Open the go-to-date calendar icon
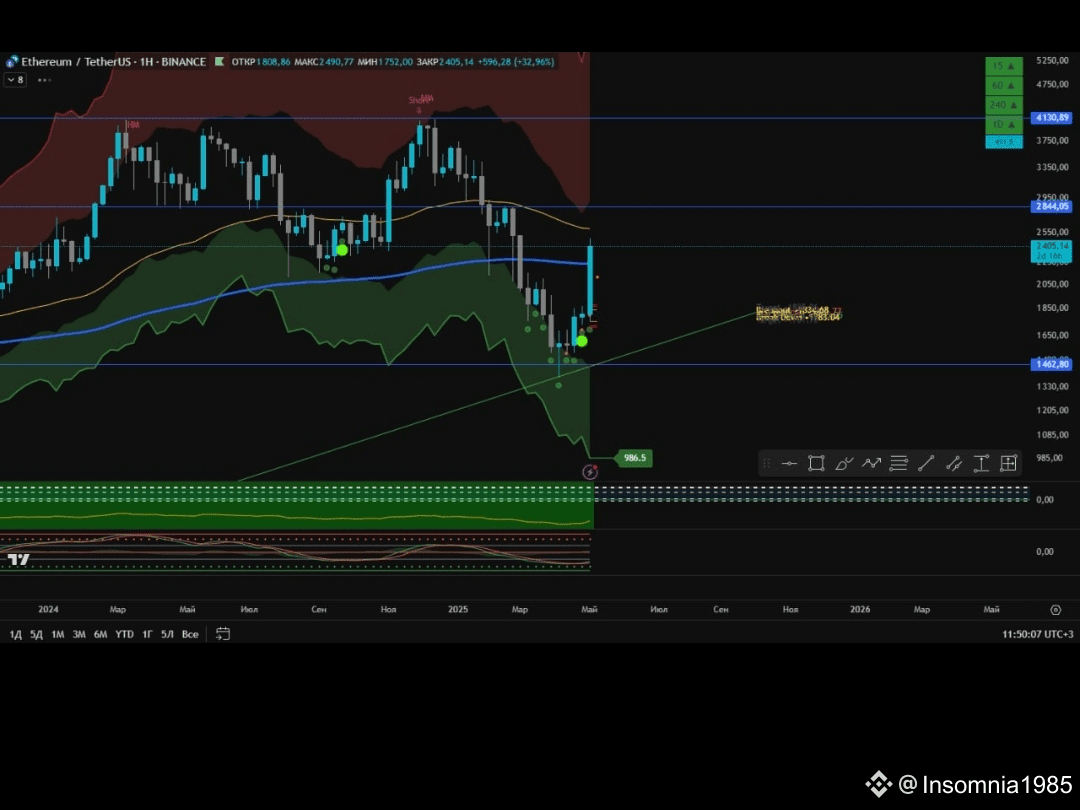1080x810 pixels. point(222,633)
